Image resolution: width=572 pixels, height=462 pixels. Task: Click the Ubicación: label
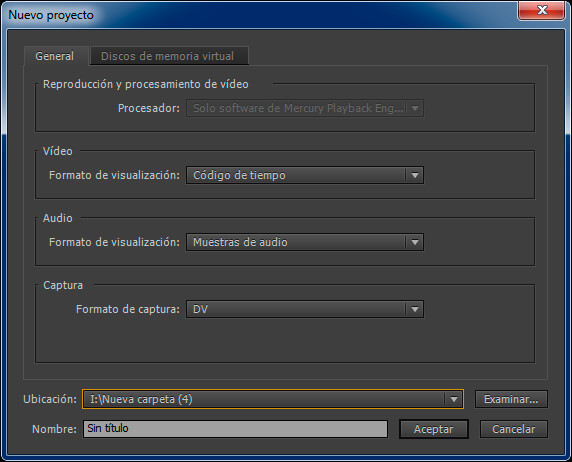click(50, 399)
